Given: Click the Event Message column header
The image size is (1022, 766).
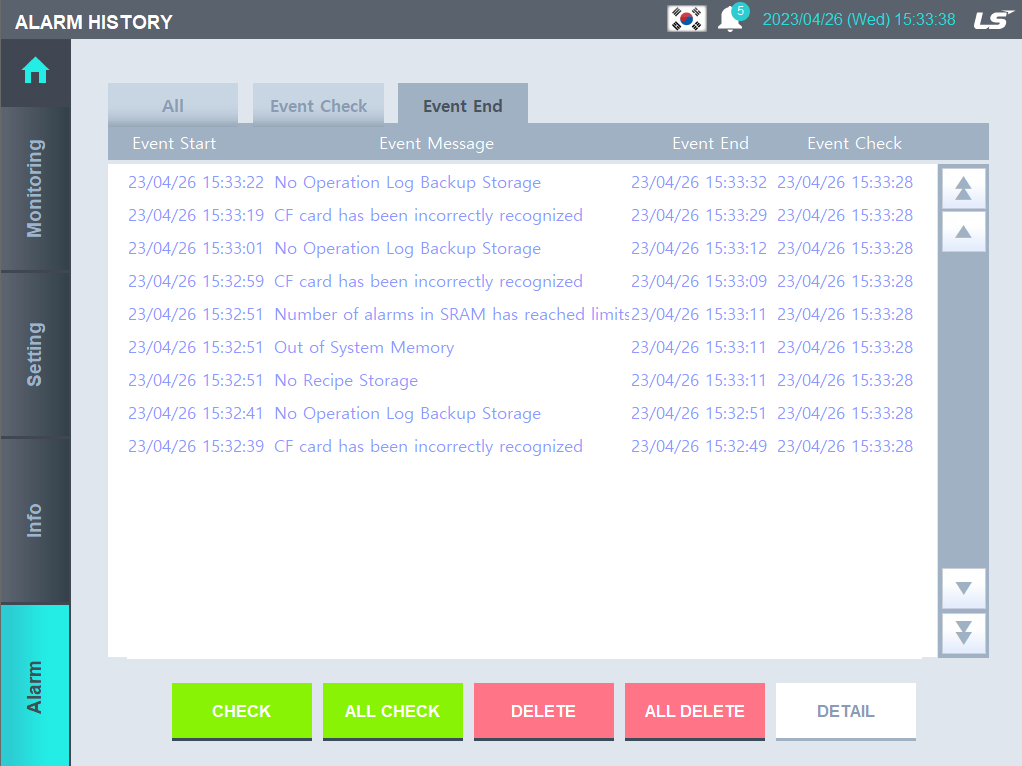Looking at the screenshot, I should pos(437,143).
